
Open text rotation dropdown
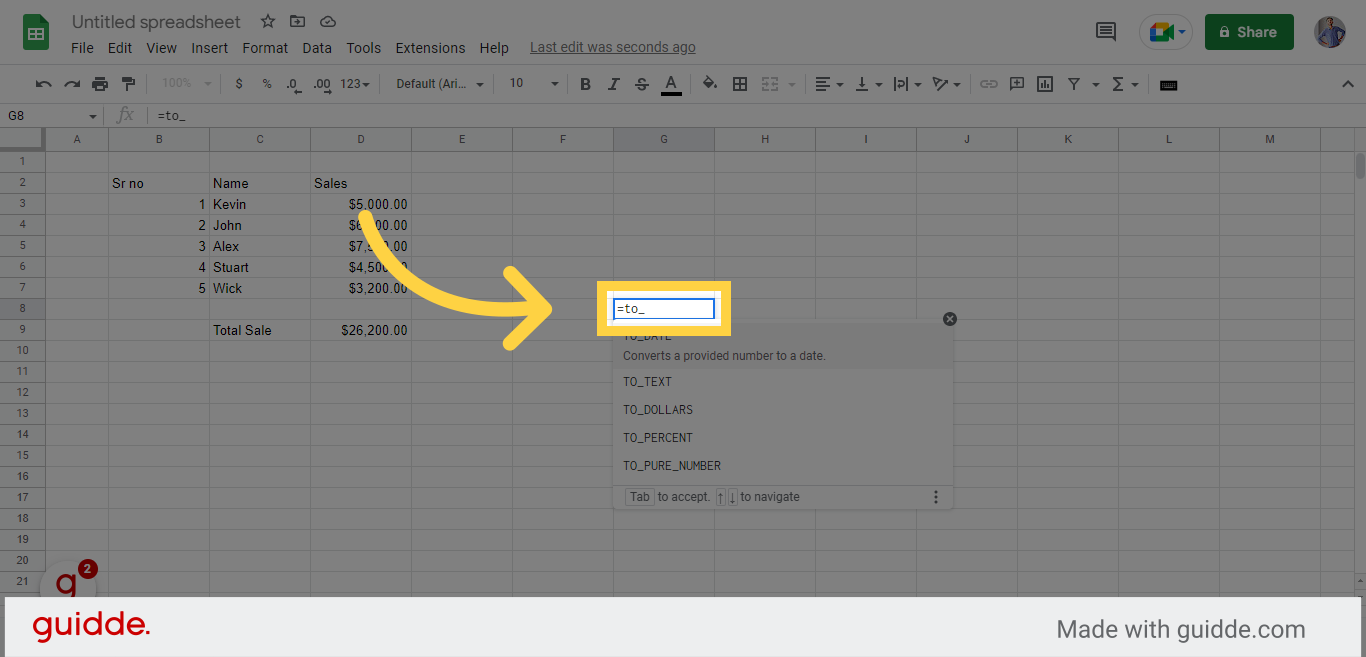pos(945,84)
